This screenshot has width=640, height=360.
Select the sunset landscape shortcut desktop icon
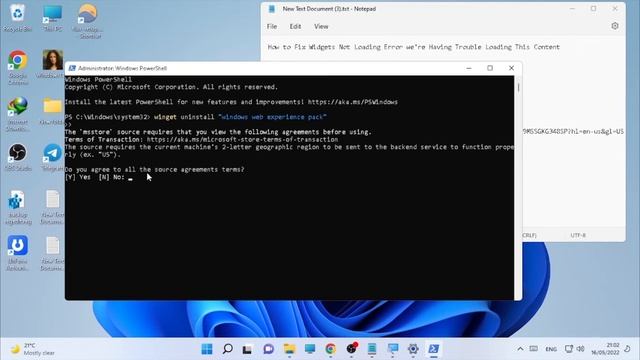(x=87, y=20)
